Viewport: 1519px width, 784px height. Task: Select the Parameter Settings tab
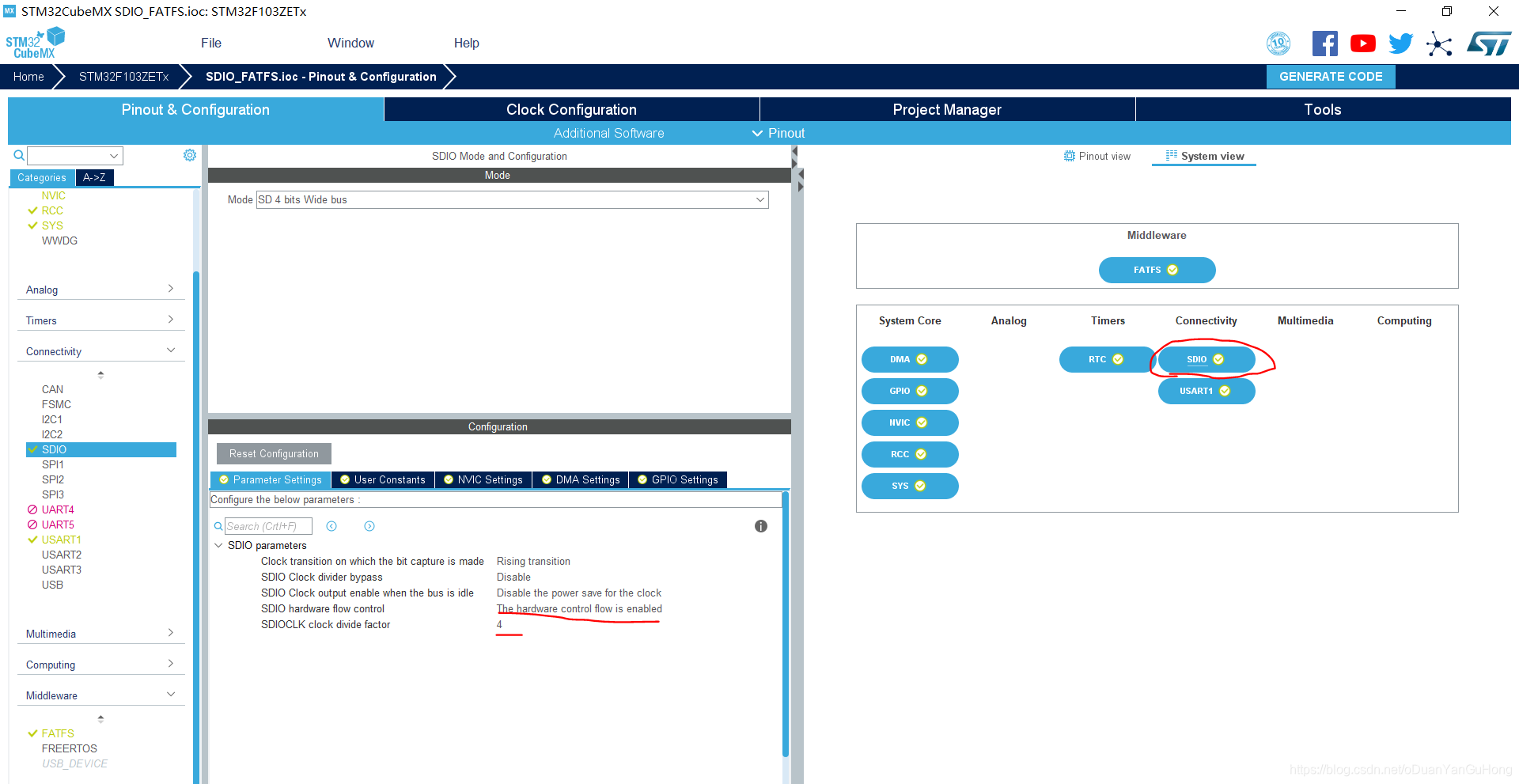point(271,479)
